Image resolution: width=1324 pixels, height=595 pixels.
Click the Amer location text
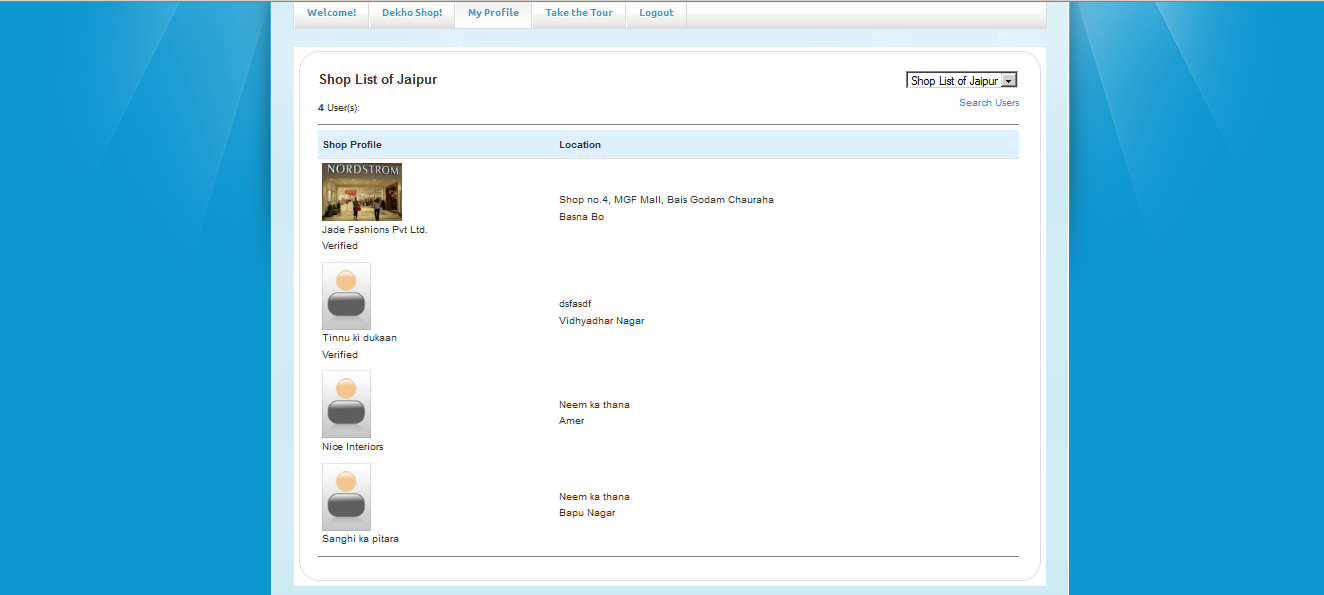tap(572, 421)
